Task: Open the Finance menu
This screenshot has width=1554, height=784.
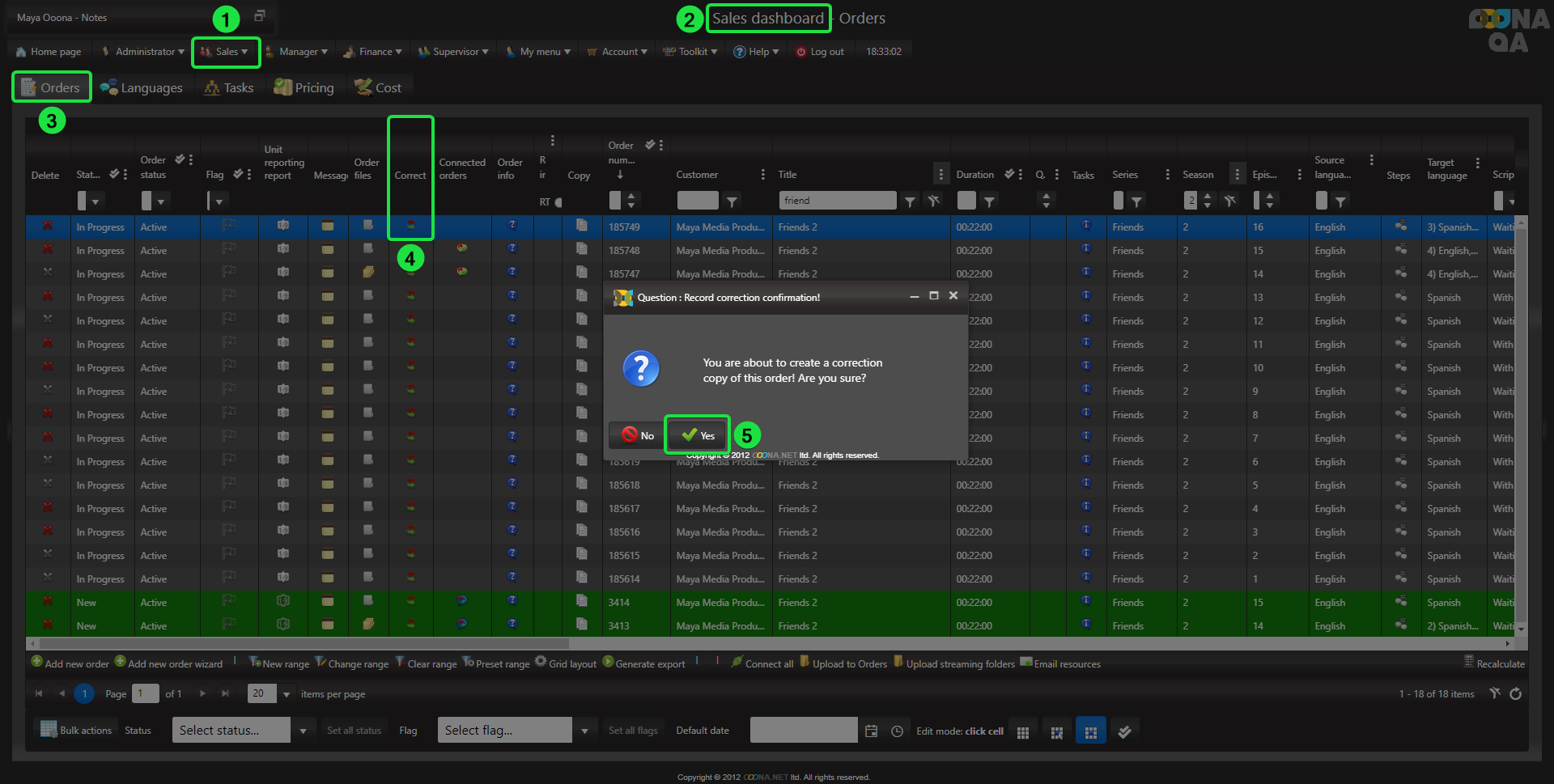Action: pyautogui.click(x=374, y=52)
